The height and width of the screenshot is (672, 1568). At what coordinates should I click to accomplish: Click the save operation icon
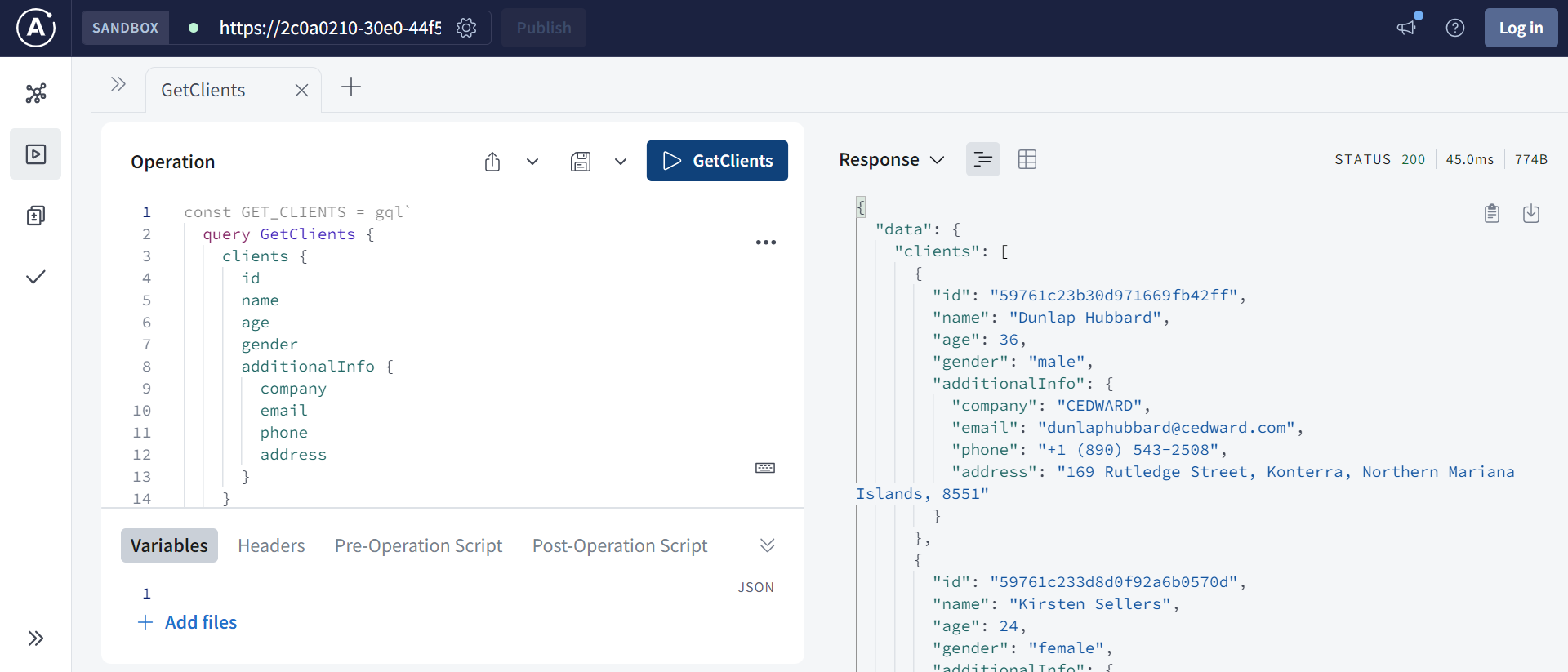point(581,162)
